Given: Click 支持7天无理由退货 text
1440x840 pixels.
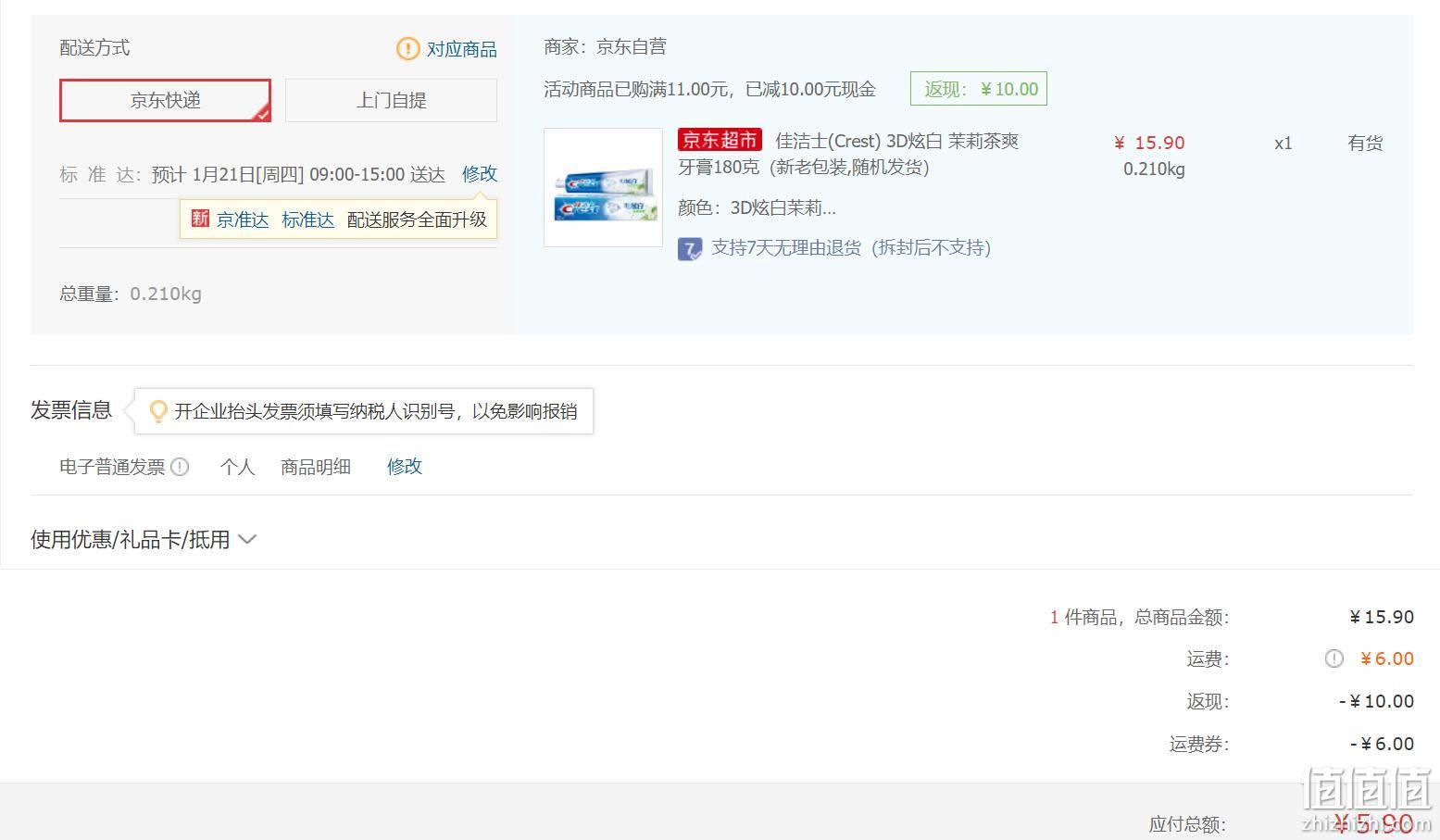Looking at the screenshot, I should click(x=851, y=248).
